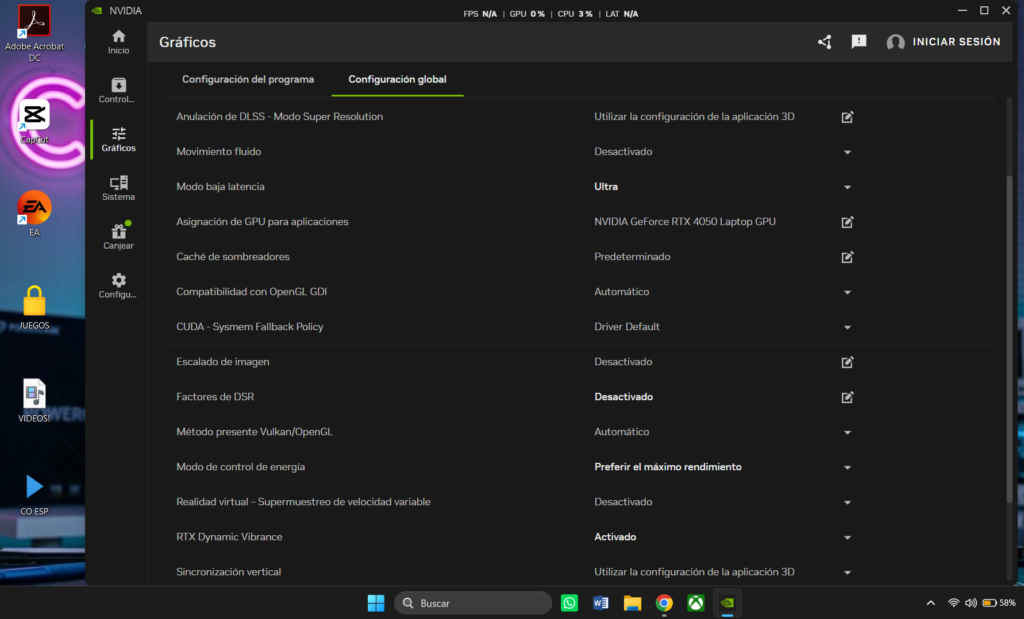Click Preferir el máximo rendimiento value
Image resolution: width=1024 pixels, height=619 pixels.
[x=667, y=467]
